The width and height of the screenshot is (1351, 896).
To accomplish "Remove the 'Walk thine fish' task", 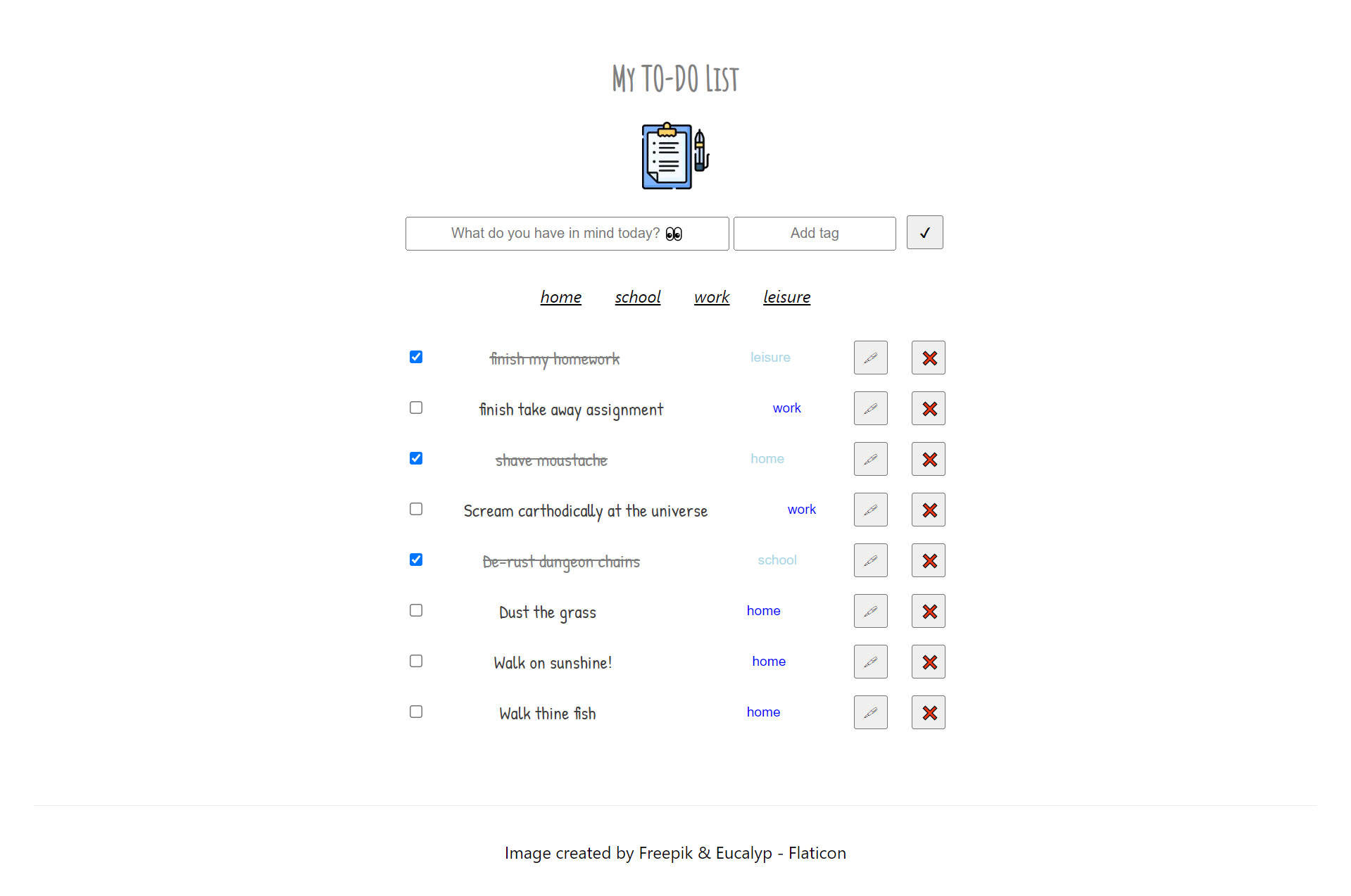I will pyautogui.click(x=928, y=712).
